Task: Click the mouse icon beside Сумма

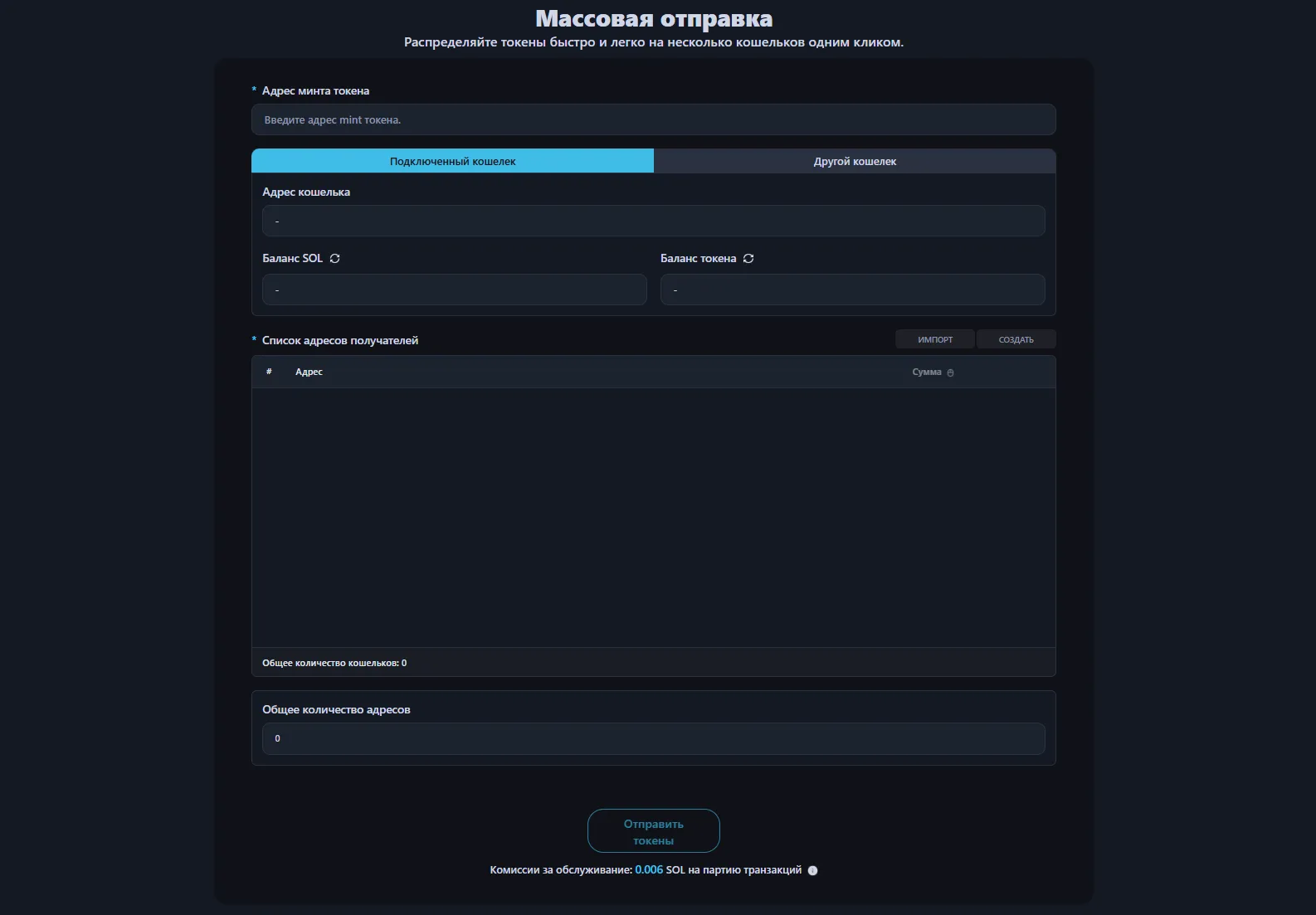Action: (950, 373)
